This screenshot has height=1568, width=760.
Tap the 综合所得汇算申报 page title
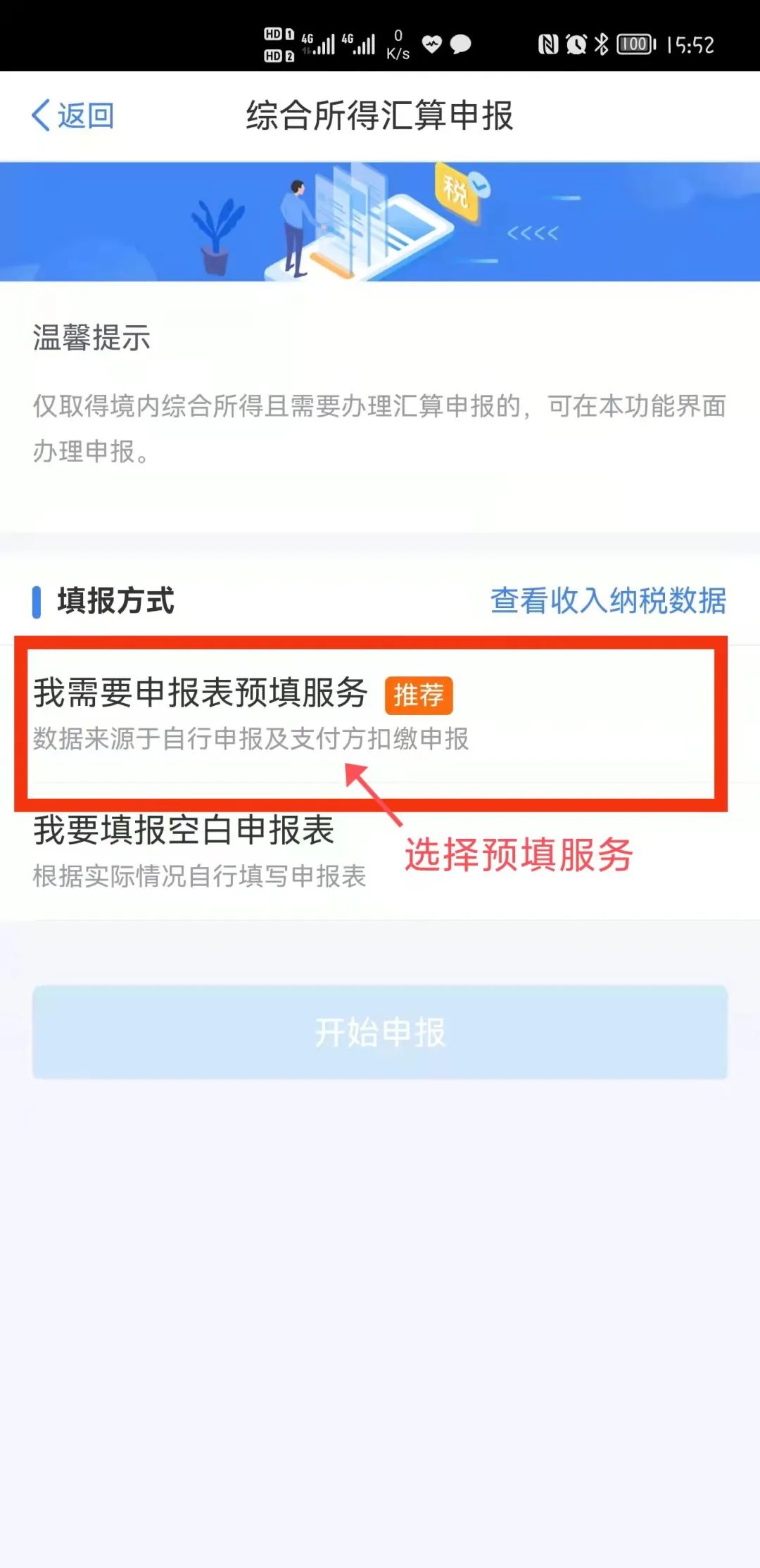[x=380, y=115]
